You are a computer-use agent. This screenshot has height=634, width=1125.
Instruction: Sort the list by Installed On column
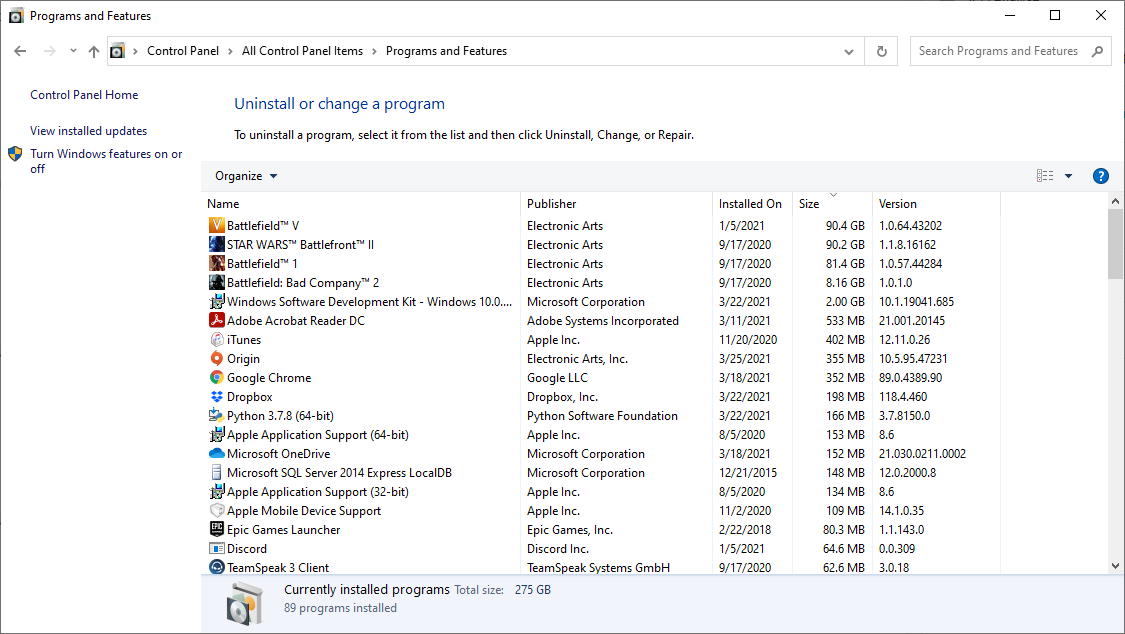coord(750,204)
